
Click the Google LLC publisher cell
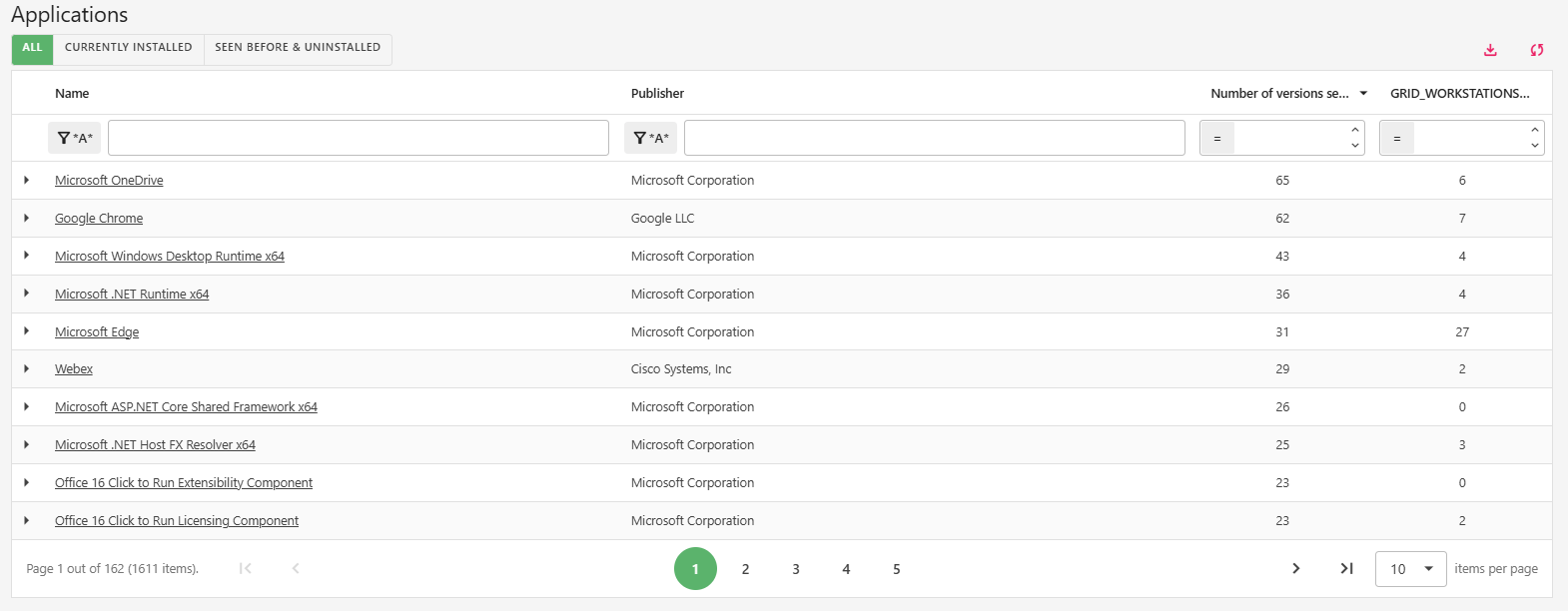pos(662,219)
